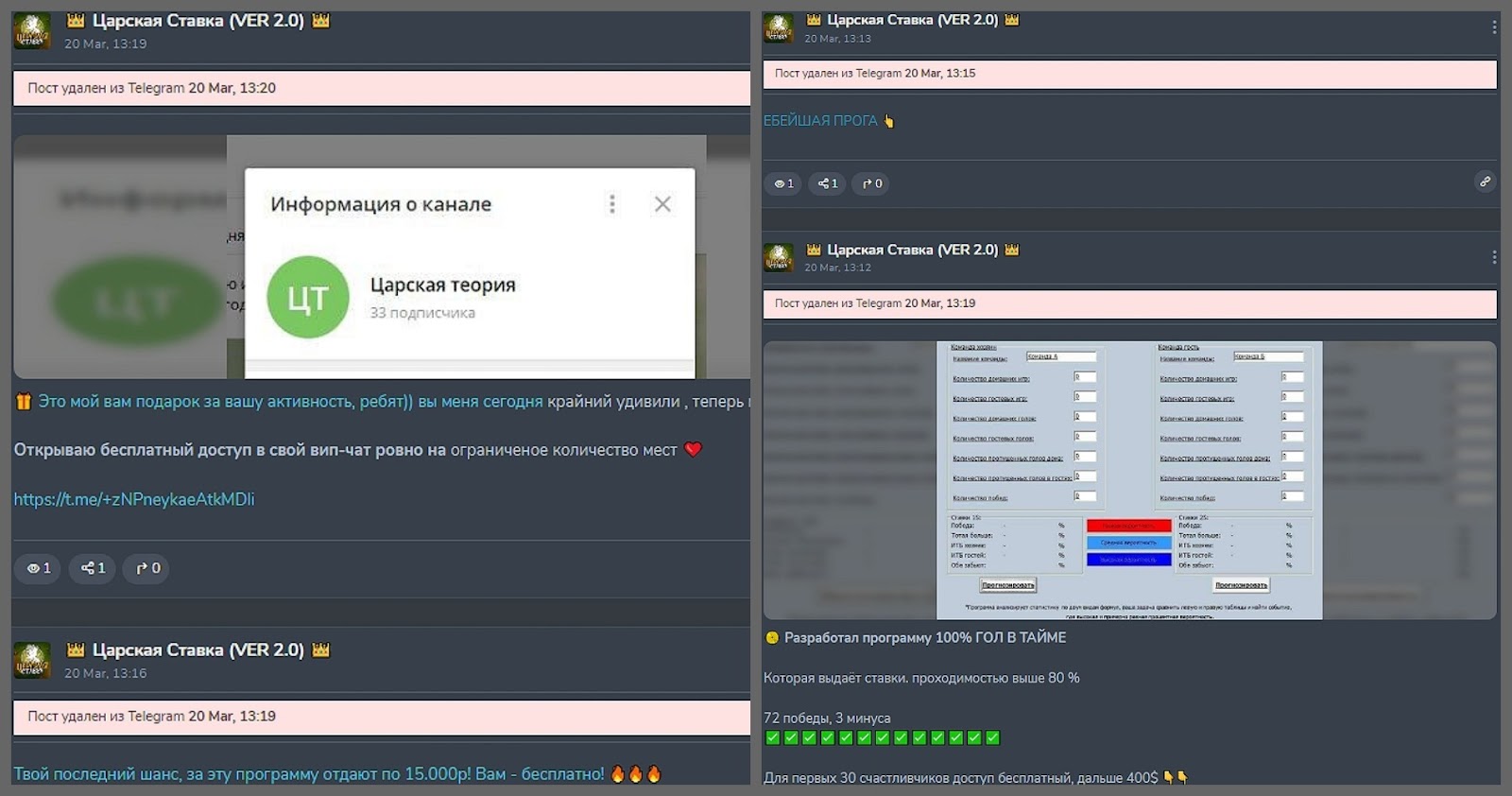Open the three-dot menu in channel info popup
Screen dimensions: 1512x796
[612, 204]
